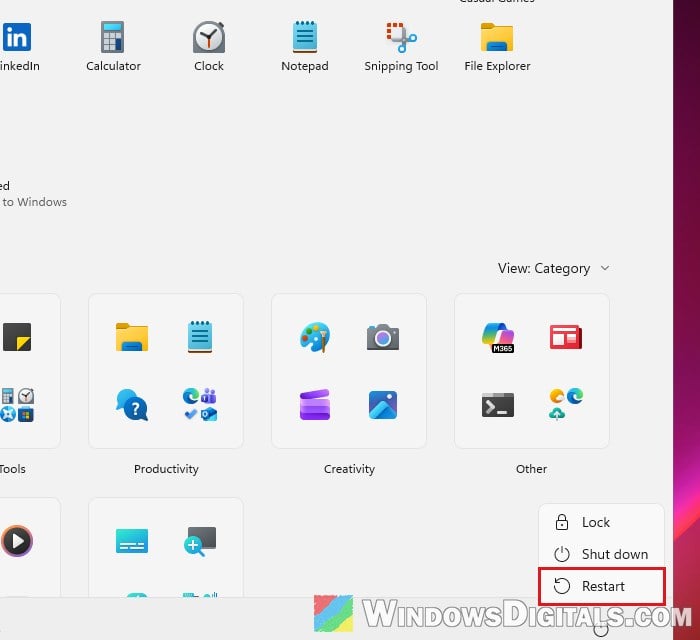Open Sticky Notes in the Tools category

(17, 337)
